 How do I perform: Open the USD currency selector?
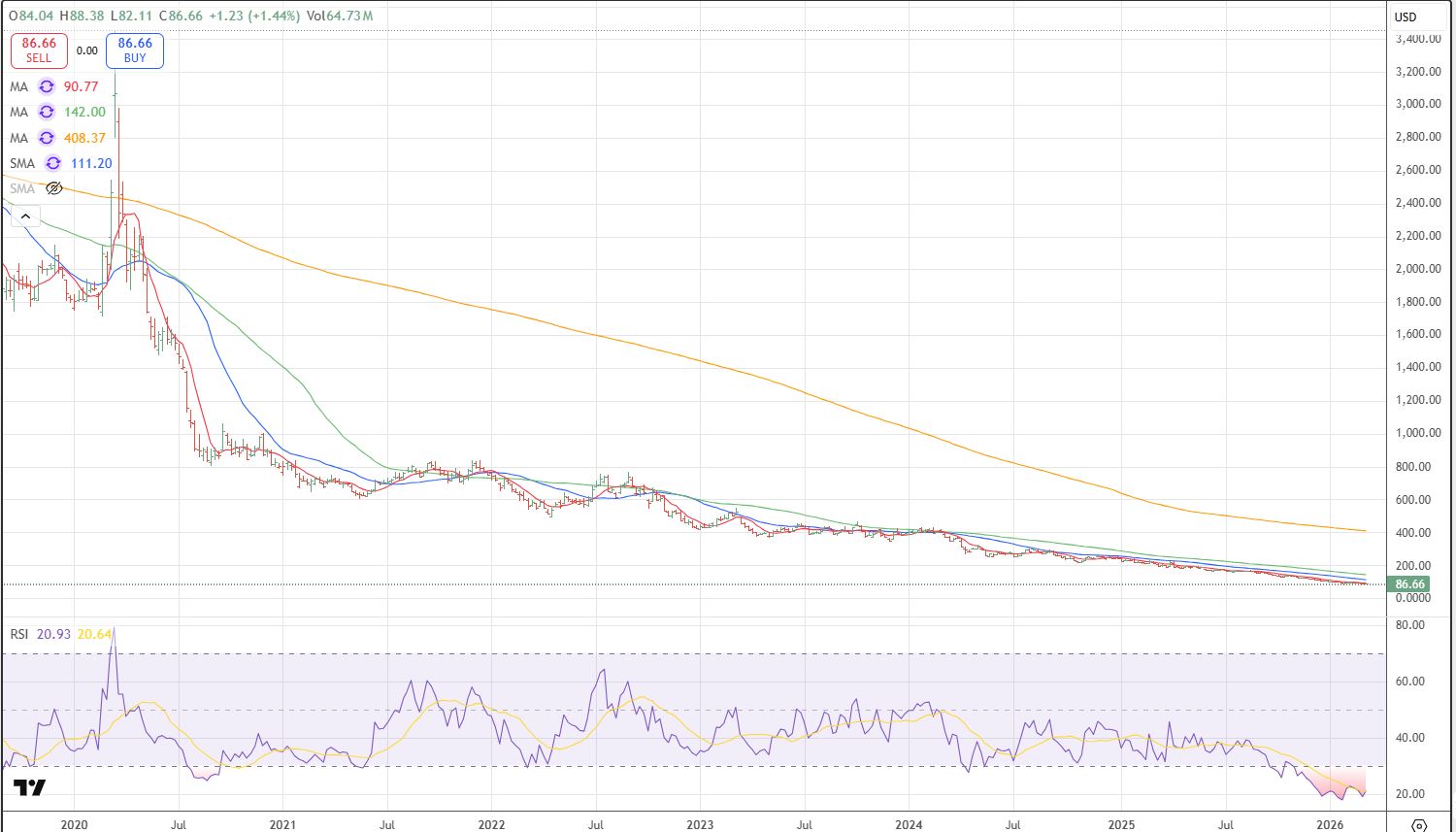(x=1406, y=17)
